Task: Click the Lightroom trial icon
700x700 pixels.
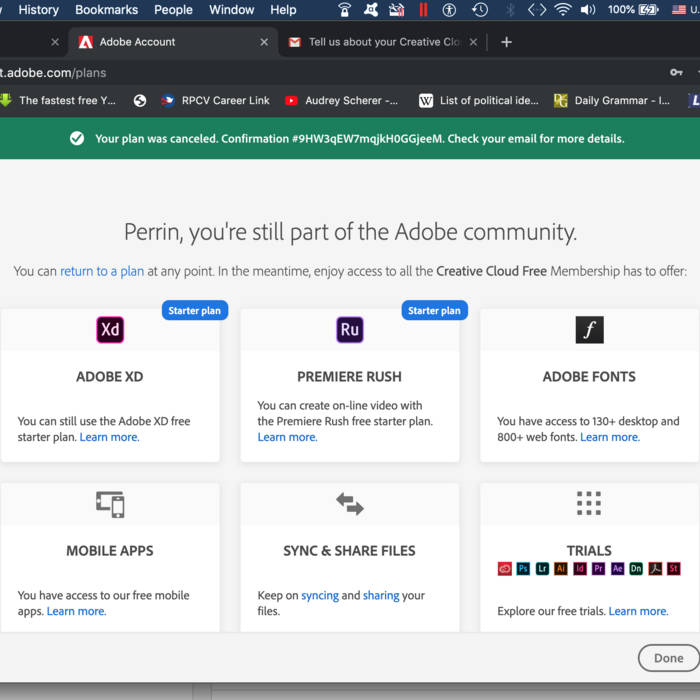Action: coord(542,569)
